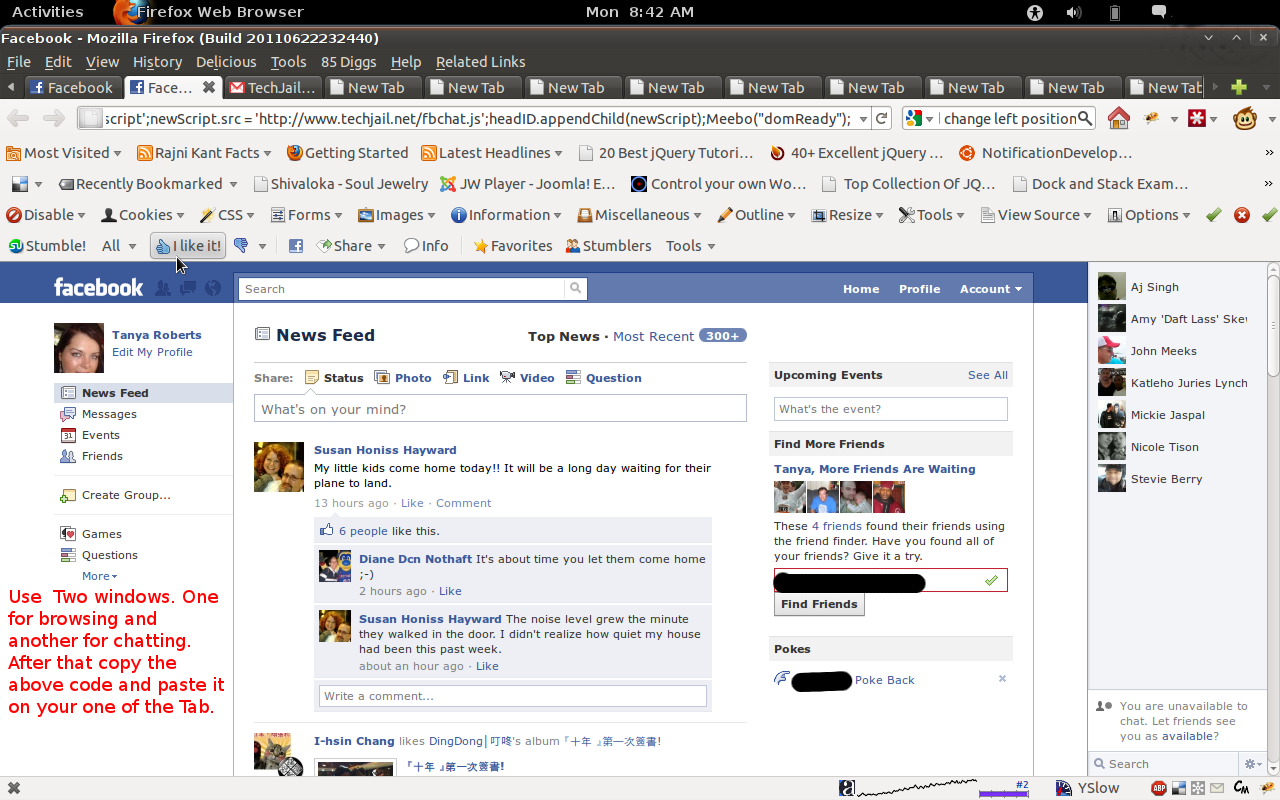Click the available link in chat panel

tap(1186, 736)
